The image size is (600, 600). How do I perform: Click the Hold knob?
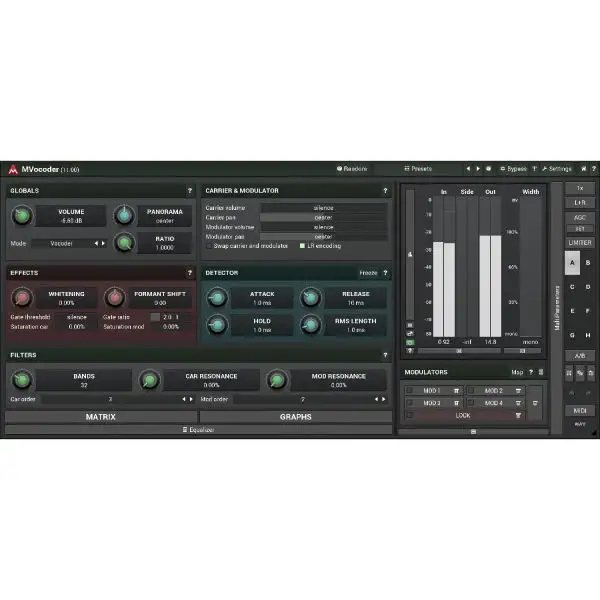[217, 325]
